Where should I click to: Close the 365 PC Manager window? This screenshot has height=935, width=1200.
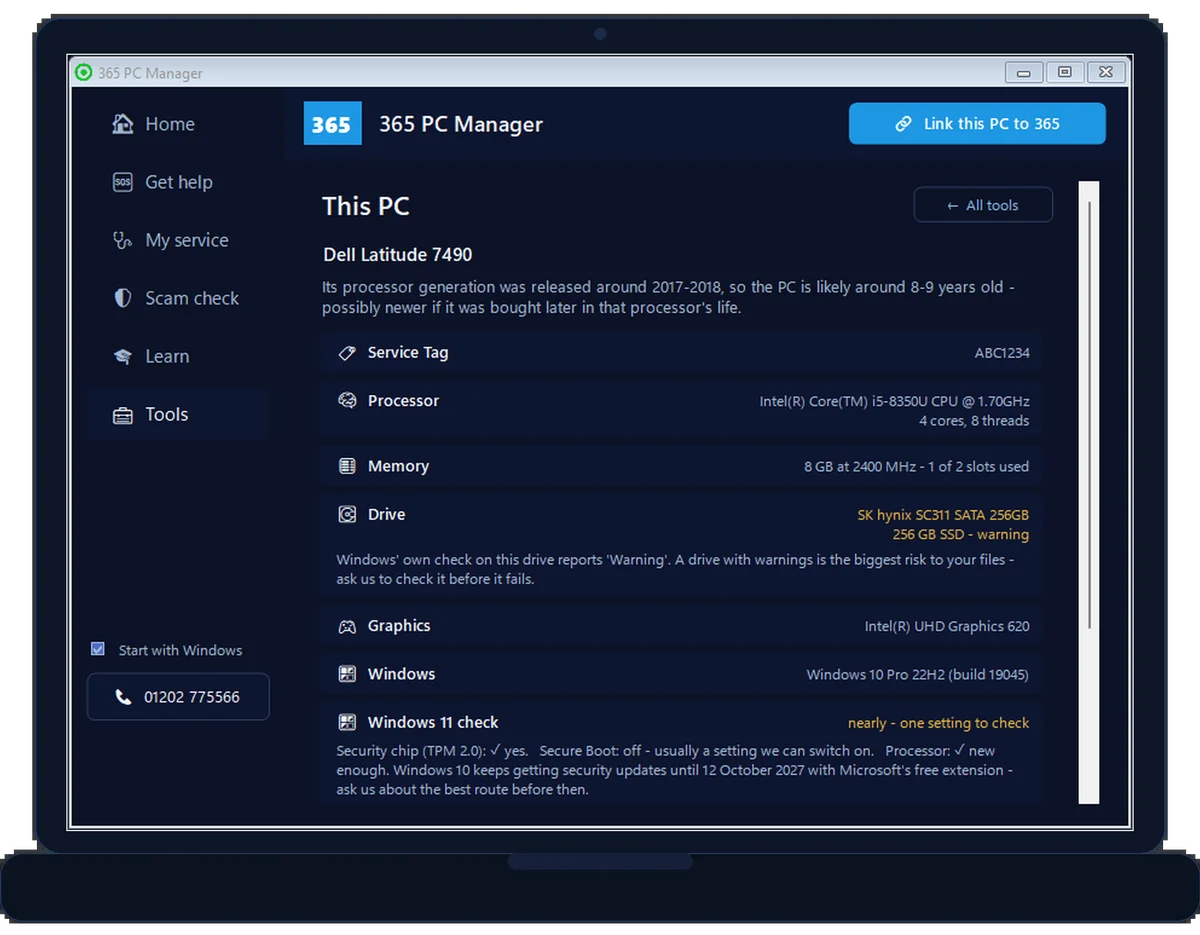point(1106,72)
